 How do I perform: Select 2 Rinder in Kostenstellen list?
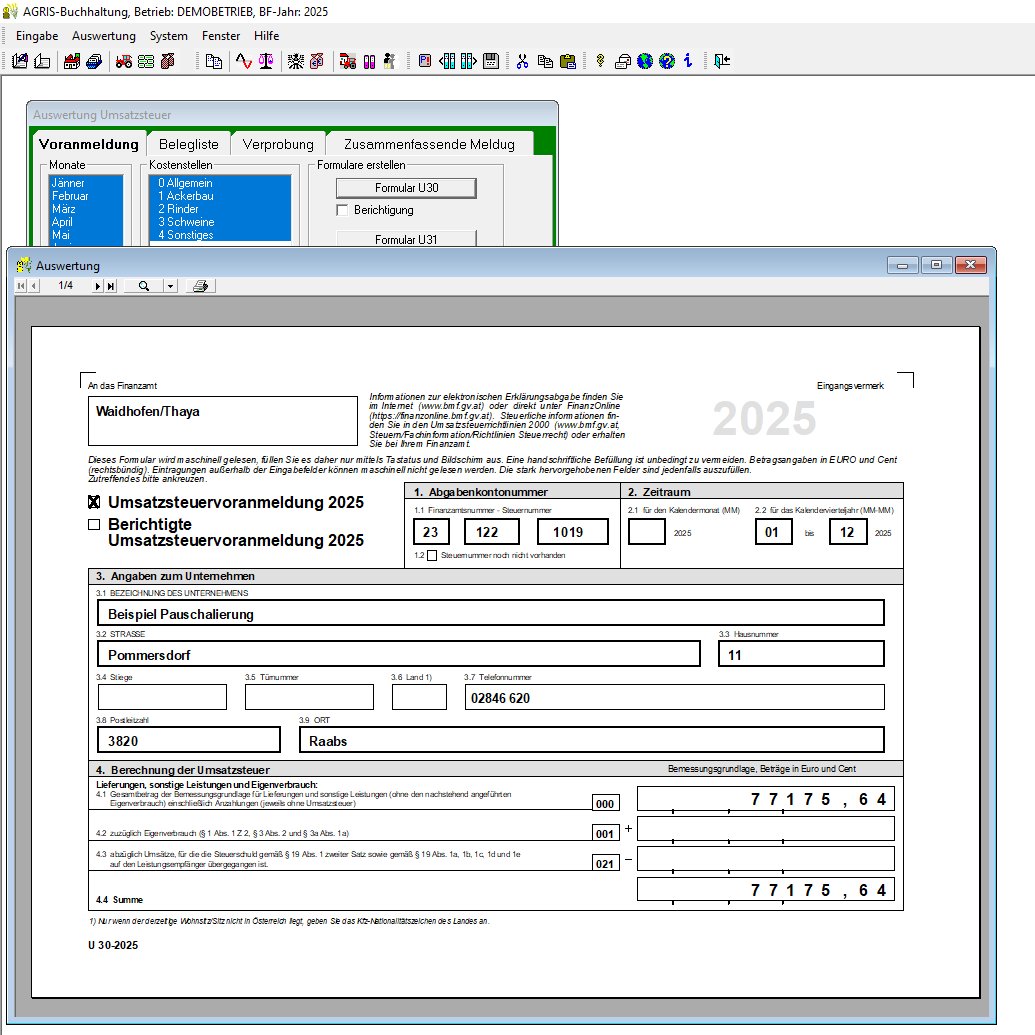[180, 209]
